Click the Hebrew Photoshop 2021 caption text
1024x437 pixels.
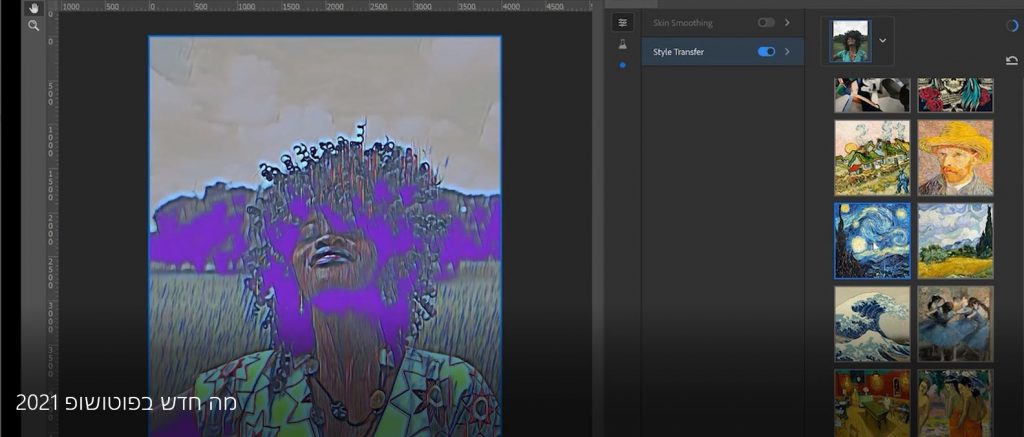(125, 402)
